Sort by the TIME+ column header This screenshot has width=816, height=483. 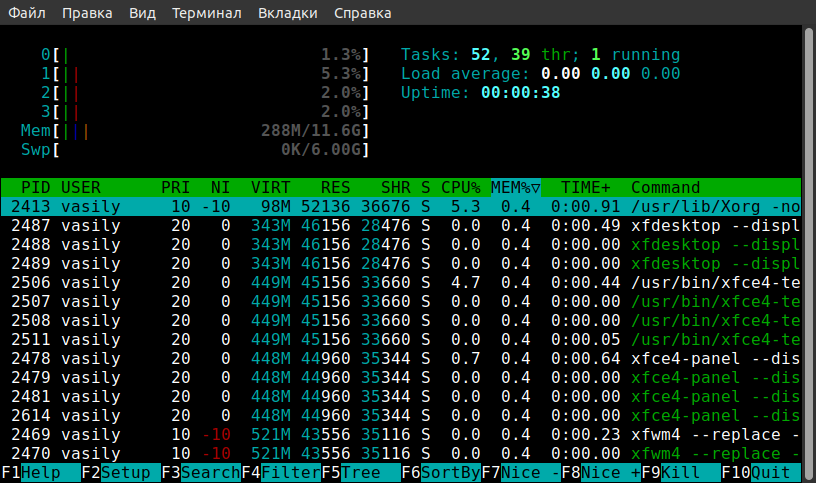tap(585, 187)
